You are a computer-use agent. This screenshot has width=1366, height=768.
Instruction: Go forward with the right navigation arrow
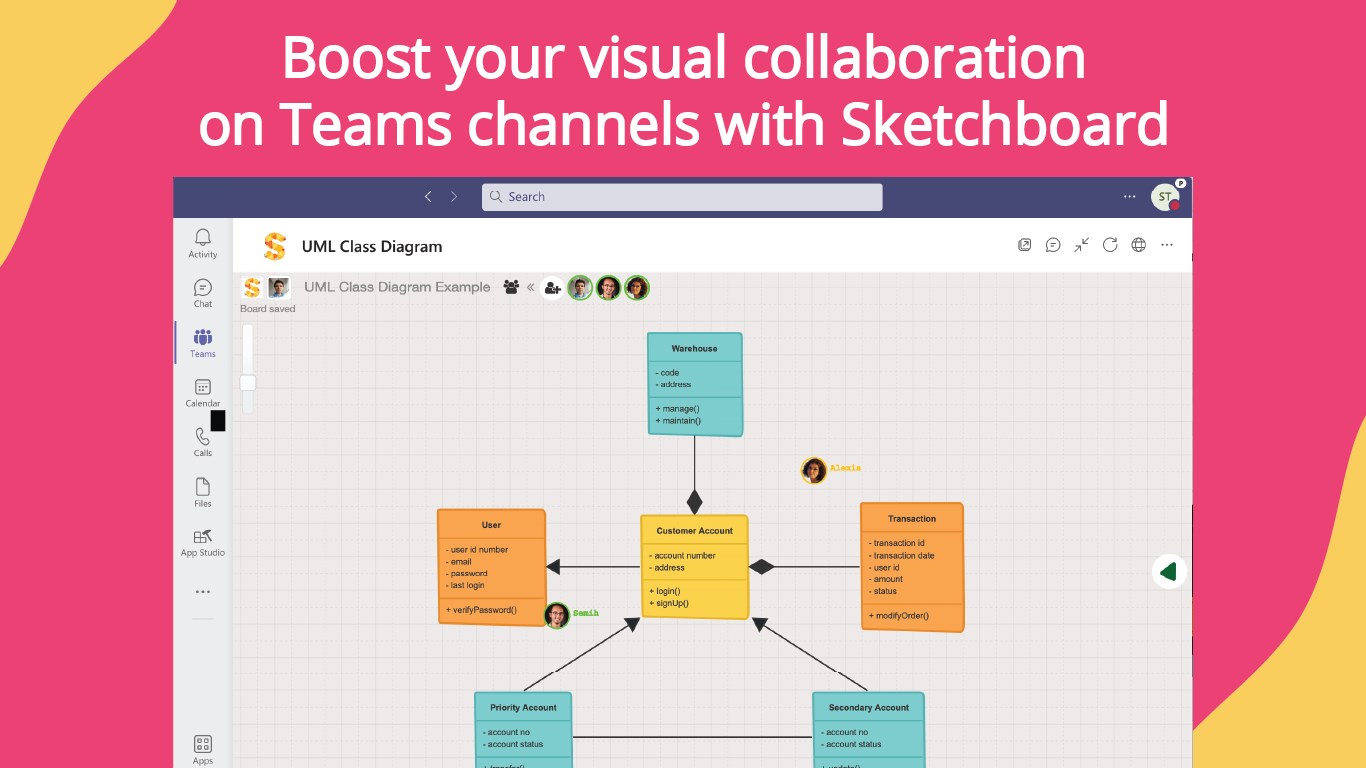click(x=454, y=197)
